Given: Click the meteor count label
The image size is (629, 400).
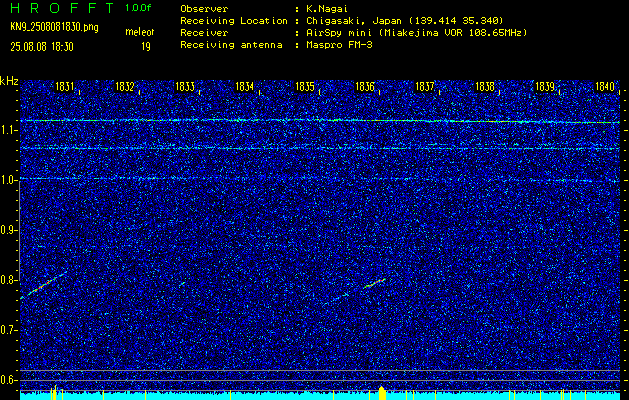Looking at the screenshot, I should point(140,32).
